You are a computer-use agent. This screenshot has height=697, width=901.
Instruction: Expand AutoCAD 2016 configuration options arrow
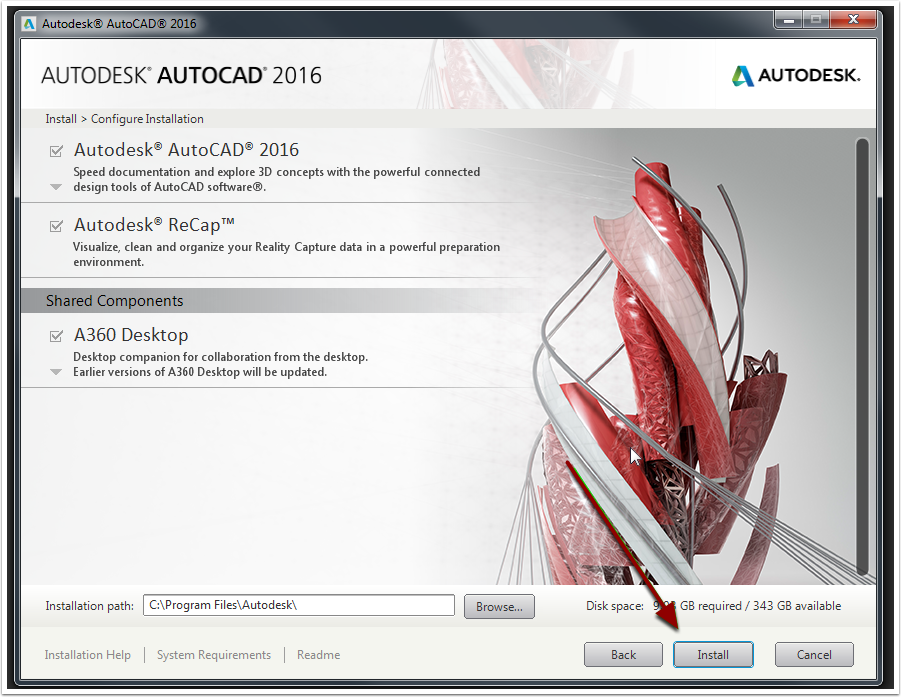tap(56, 187)
